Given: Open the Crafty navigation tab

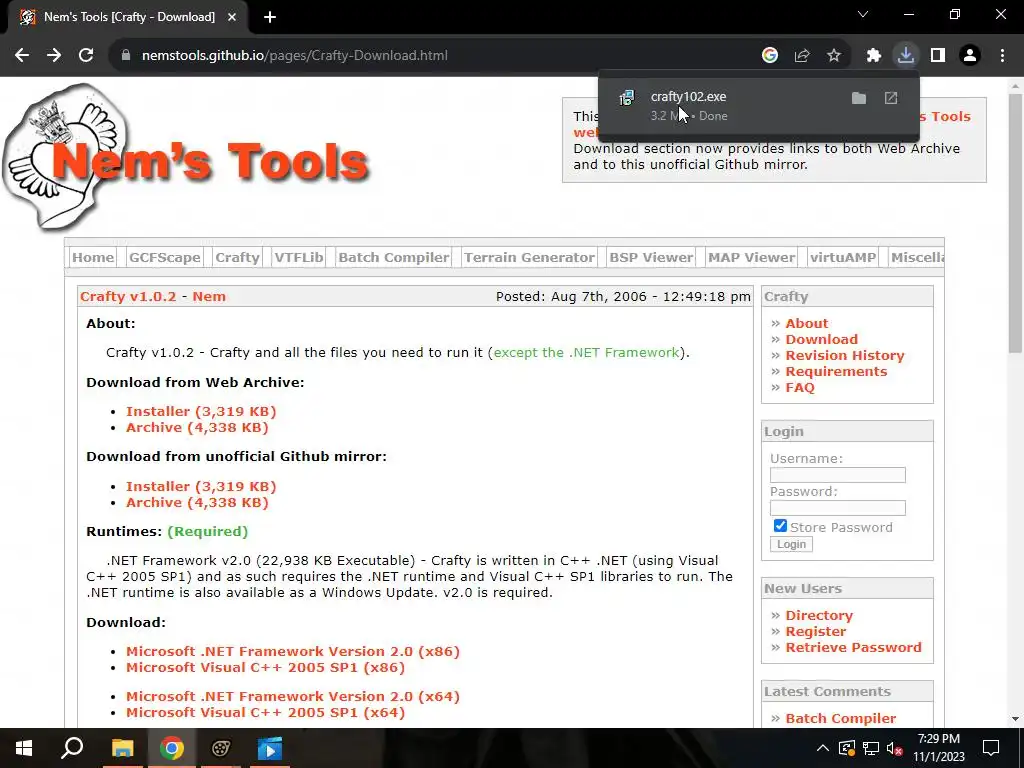Looking at the screenshot, I should (237, 257).
